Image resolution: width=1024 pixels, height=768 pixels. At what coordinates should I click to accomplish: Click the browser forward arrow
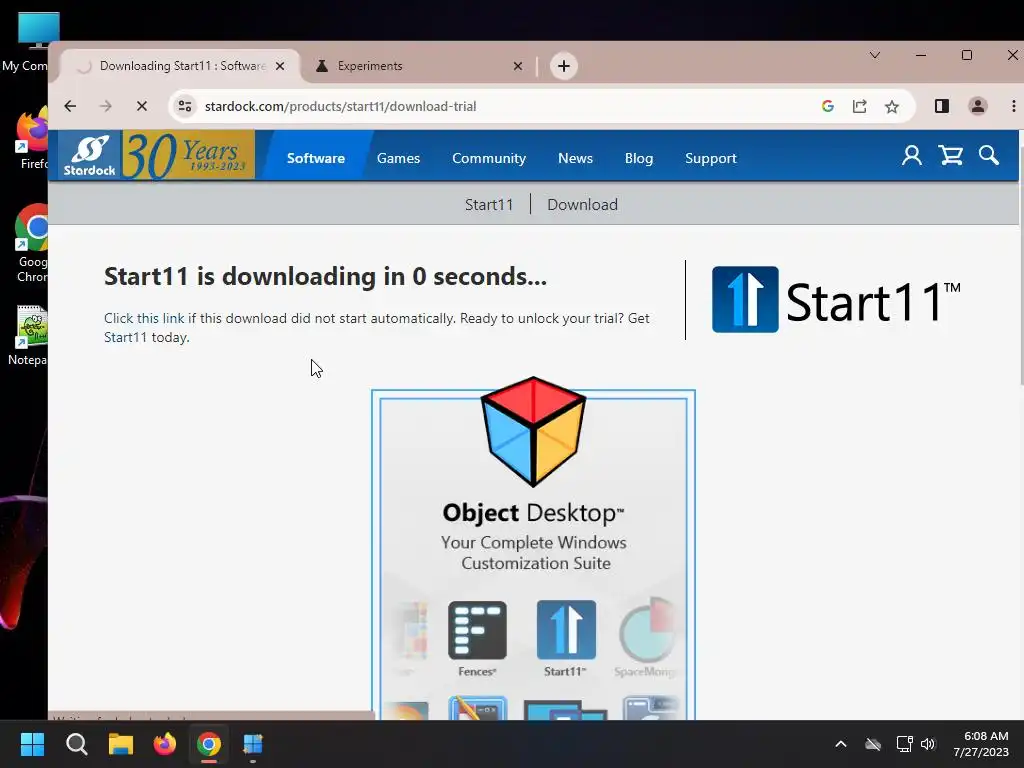pos(106,106)
